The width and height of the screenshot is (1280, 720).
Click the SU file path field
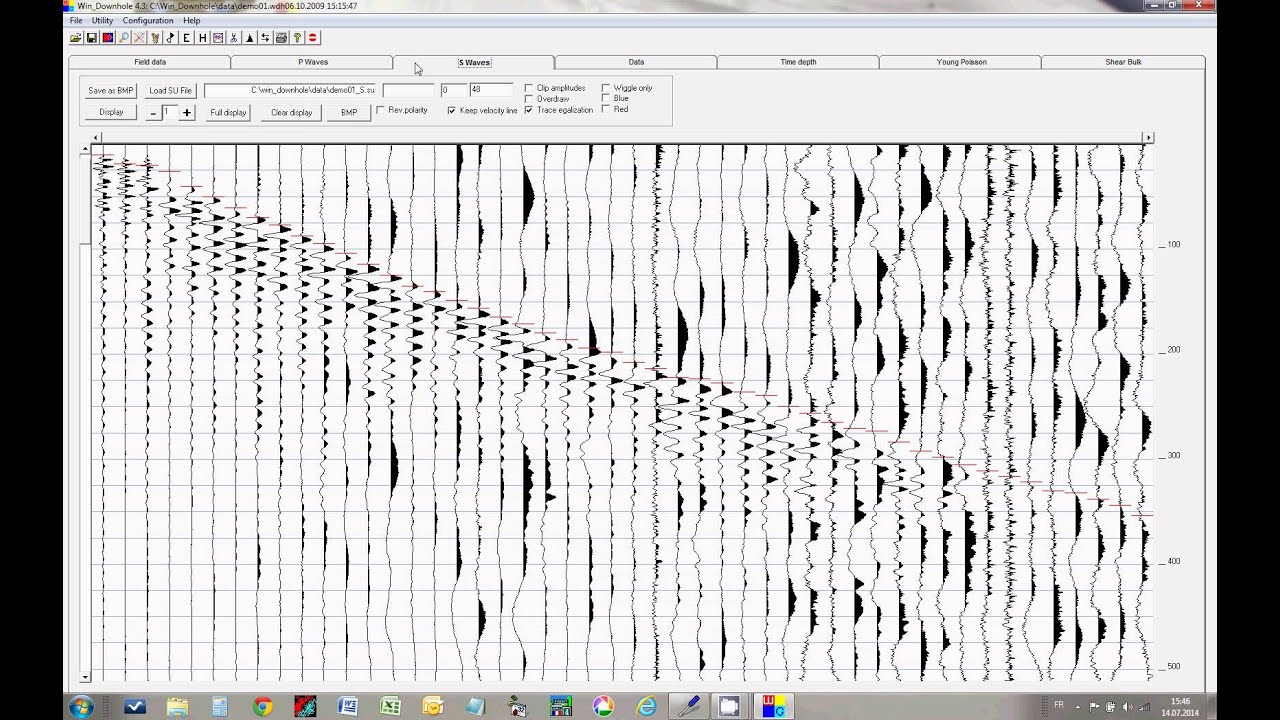[290, 90]
